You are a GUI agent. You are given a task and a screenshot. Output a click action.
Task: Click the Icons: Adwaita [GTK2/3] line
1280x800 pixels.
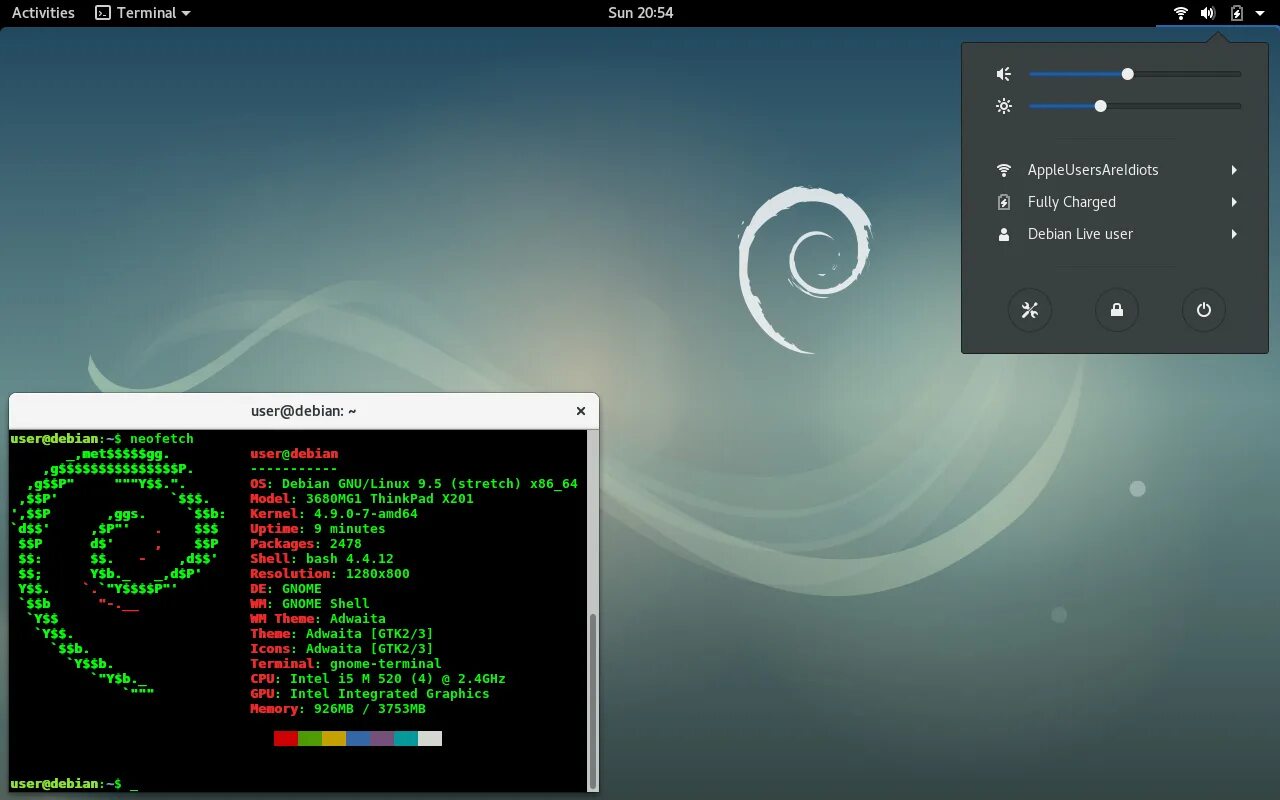tap(342, 649)
